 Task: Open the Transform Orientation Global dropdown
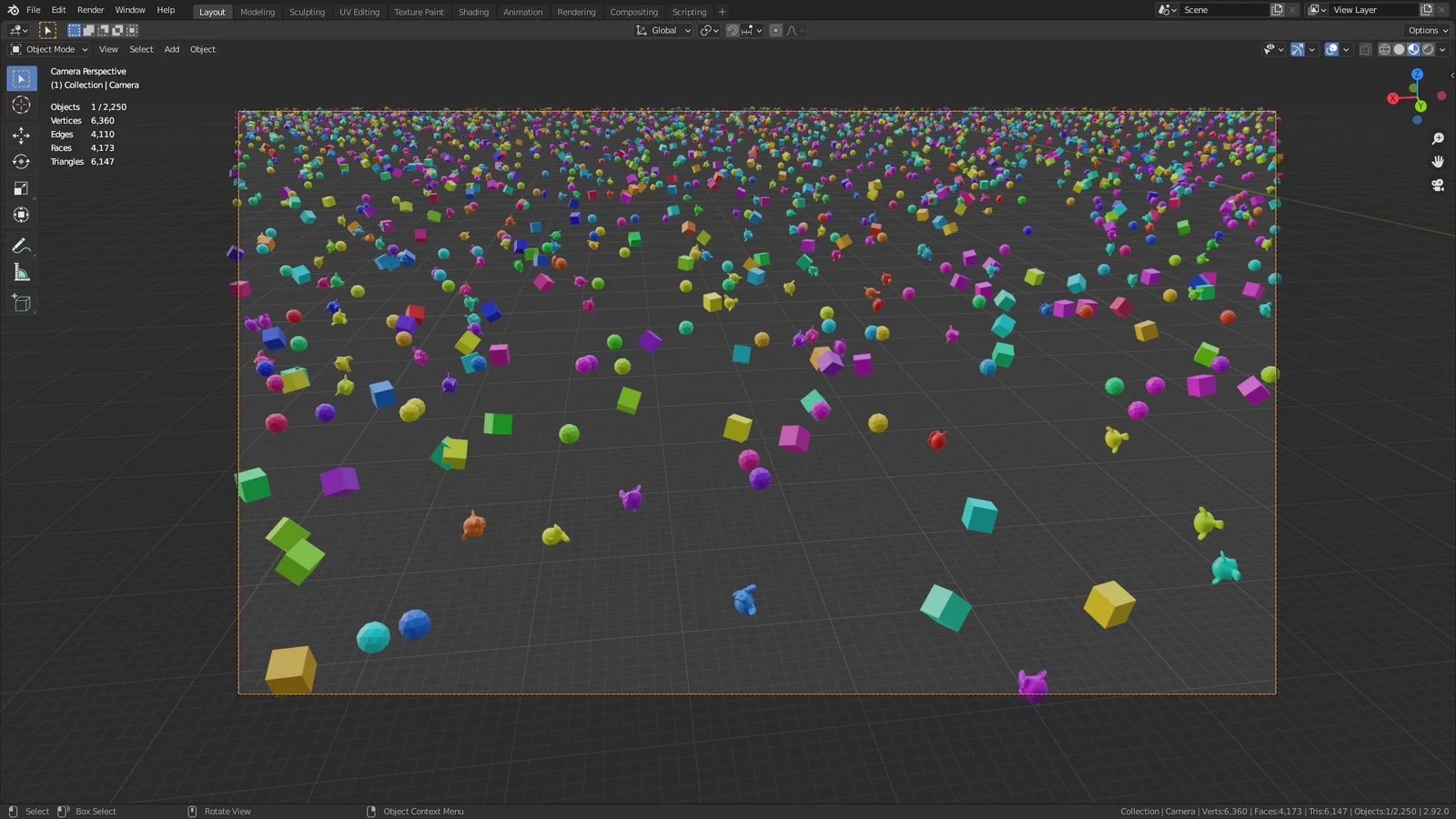point(662,30)
